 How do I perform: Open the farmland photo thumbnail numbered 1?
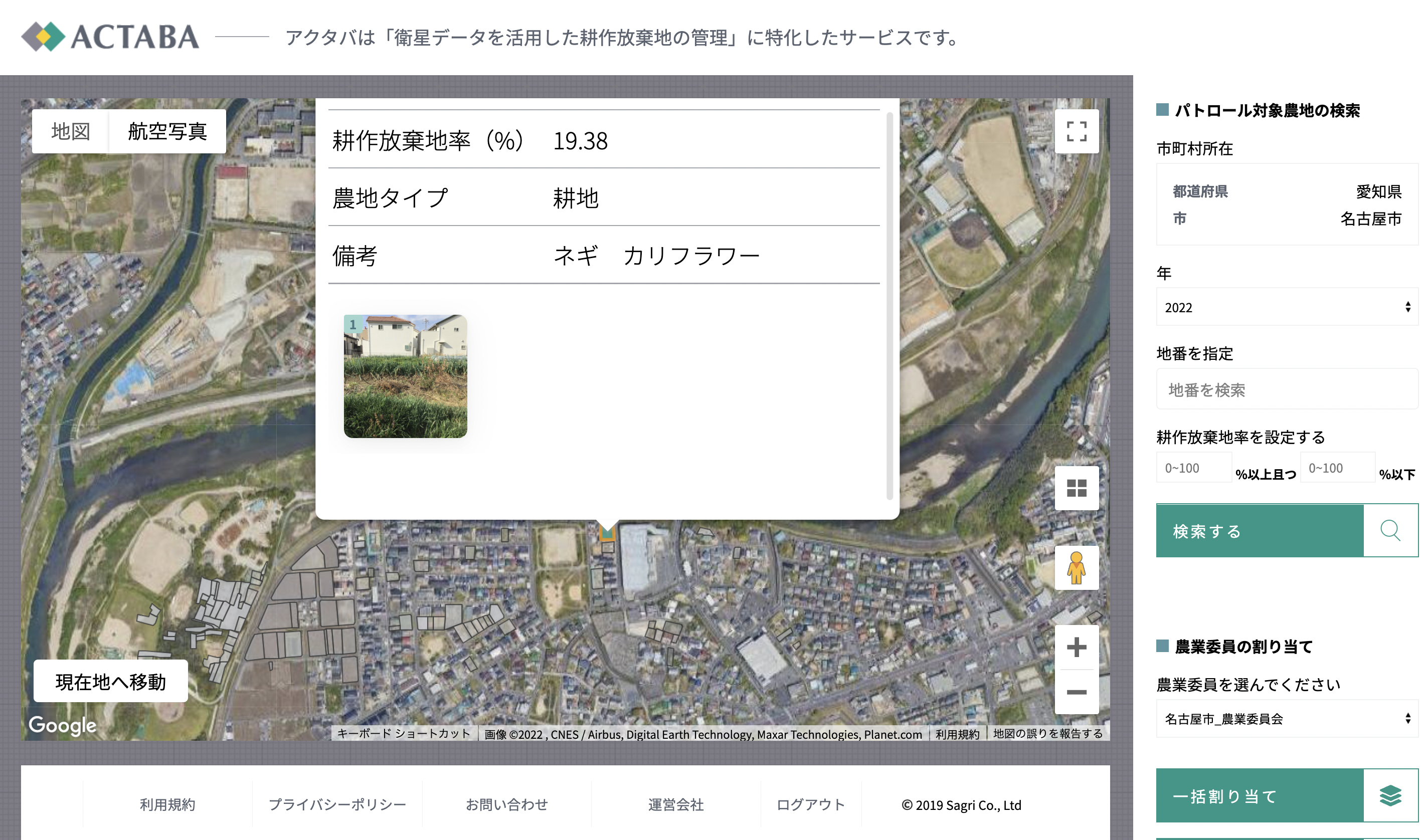[x=405, y=376]
